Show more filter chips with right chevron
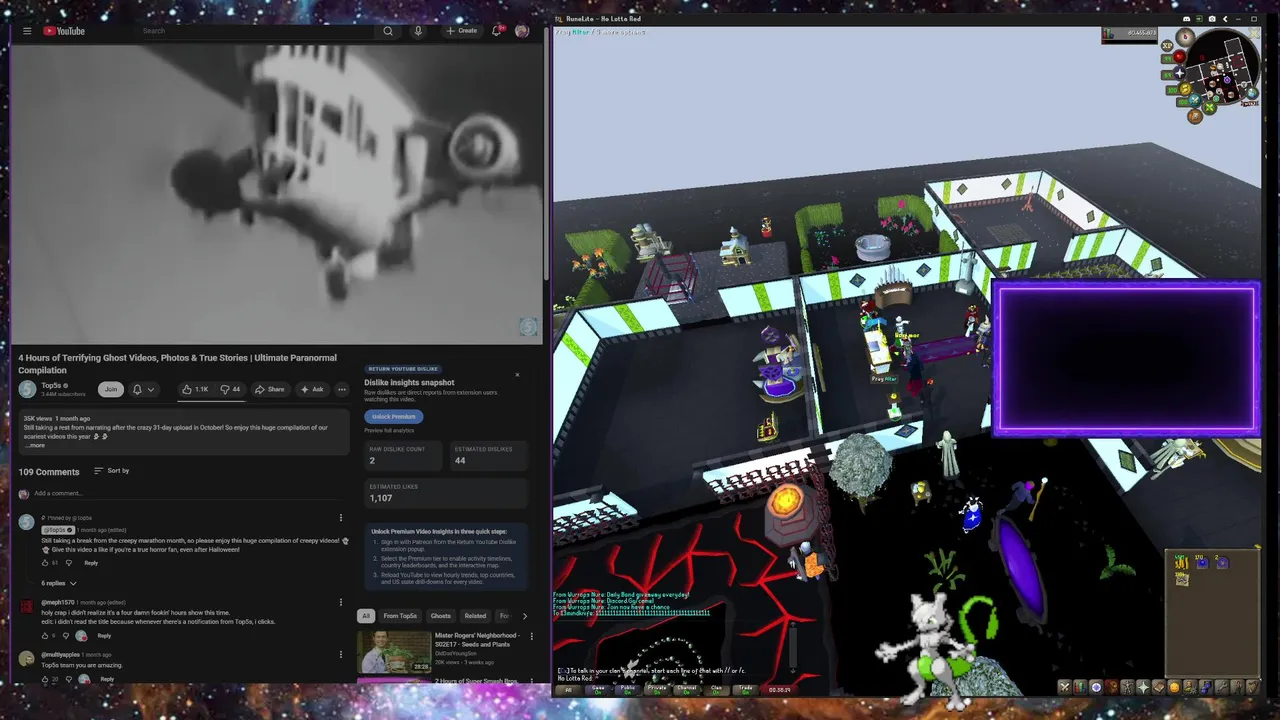The height and width of the screenshot is (720, 1280). (525, 616)
